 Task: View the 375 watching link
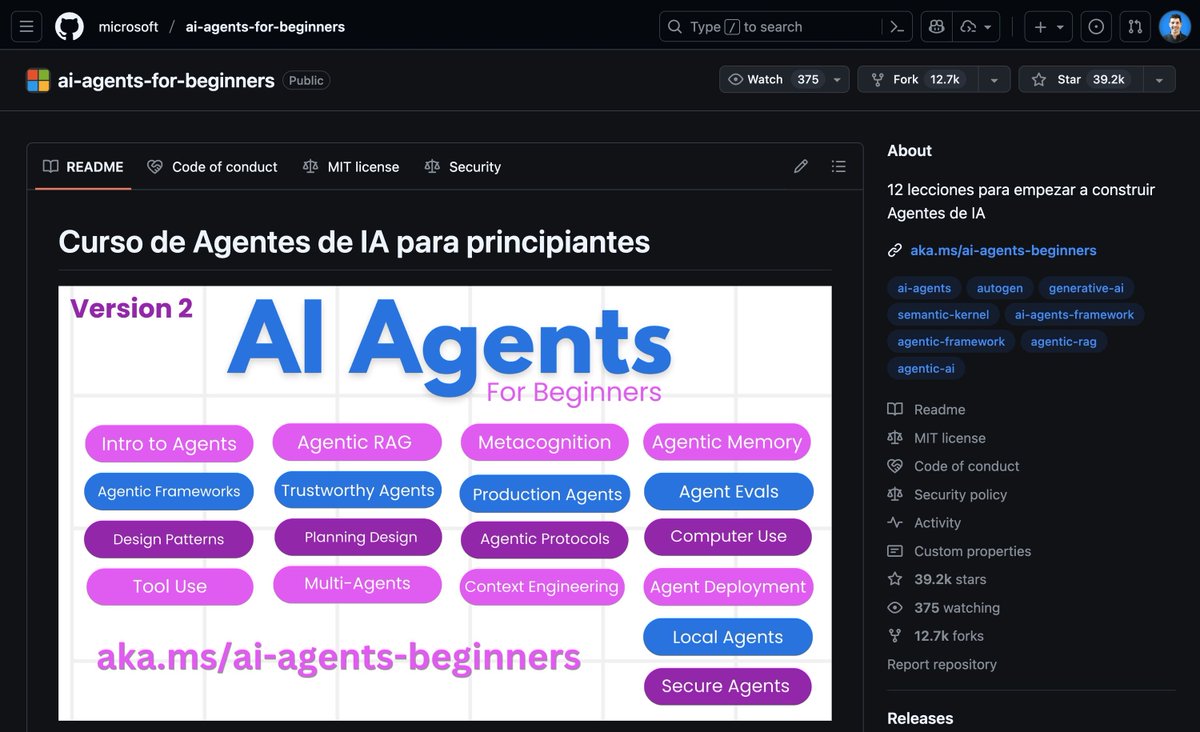point(944,607)
